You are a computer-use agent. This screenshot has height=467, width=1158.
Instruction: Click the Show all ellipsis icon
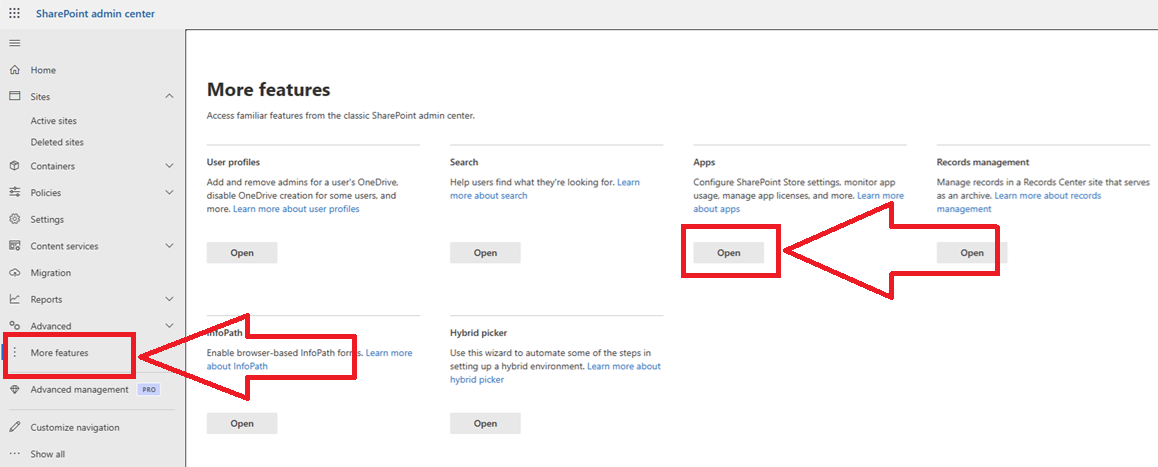(x=14, y=454)
